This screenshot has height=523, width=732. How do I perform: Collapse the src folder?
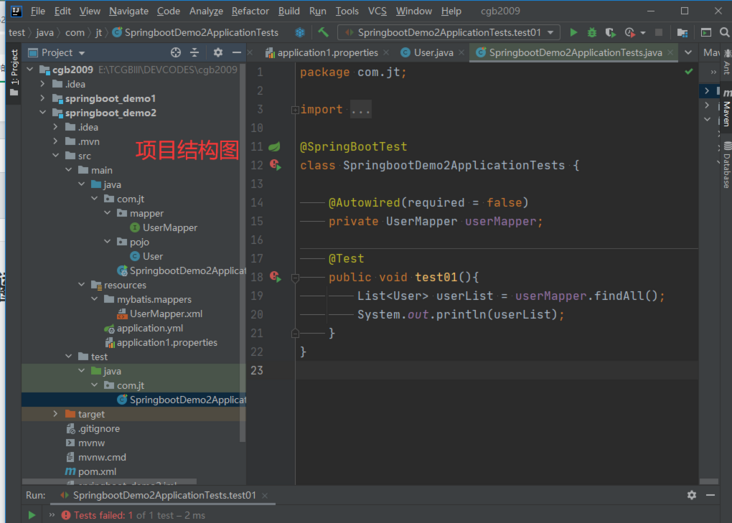[56, 155]
